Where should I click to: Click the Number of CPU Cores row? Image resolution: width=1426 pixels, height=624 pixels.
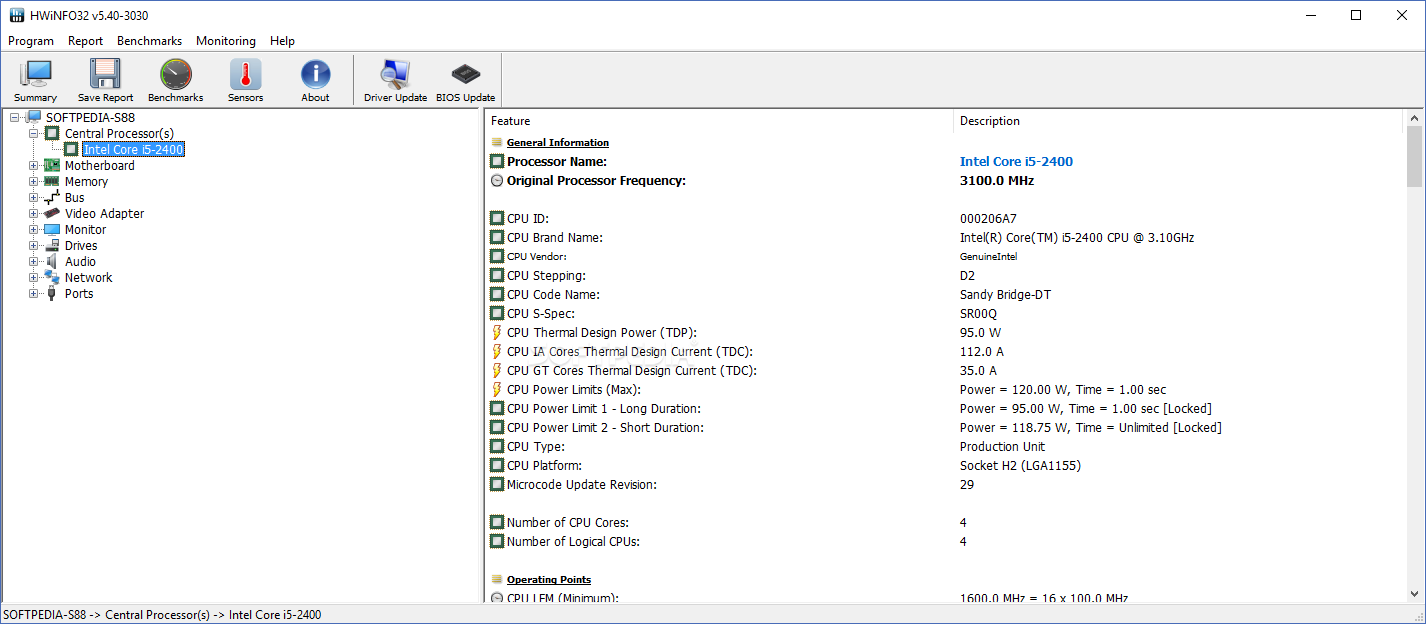(945, 522)
